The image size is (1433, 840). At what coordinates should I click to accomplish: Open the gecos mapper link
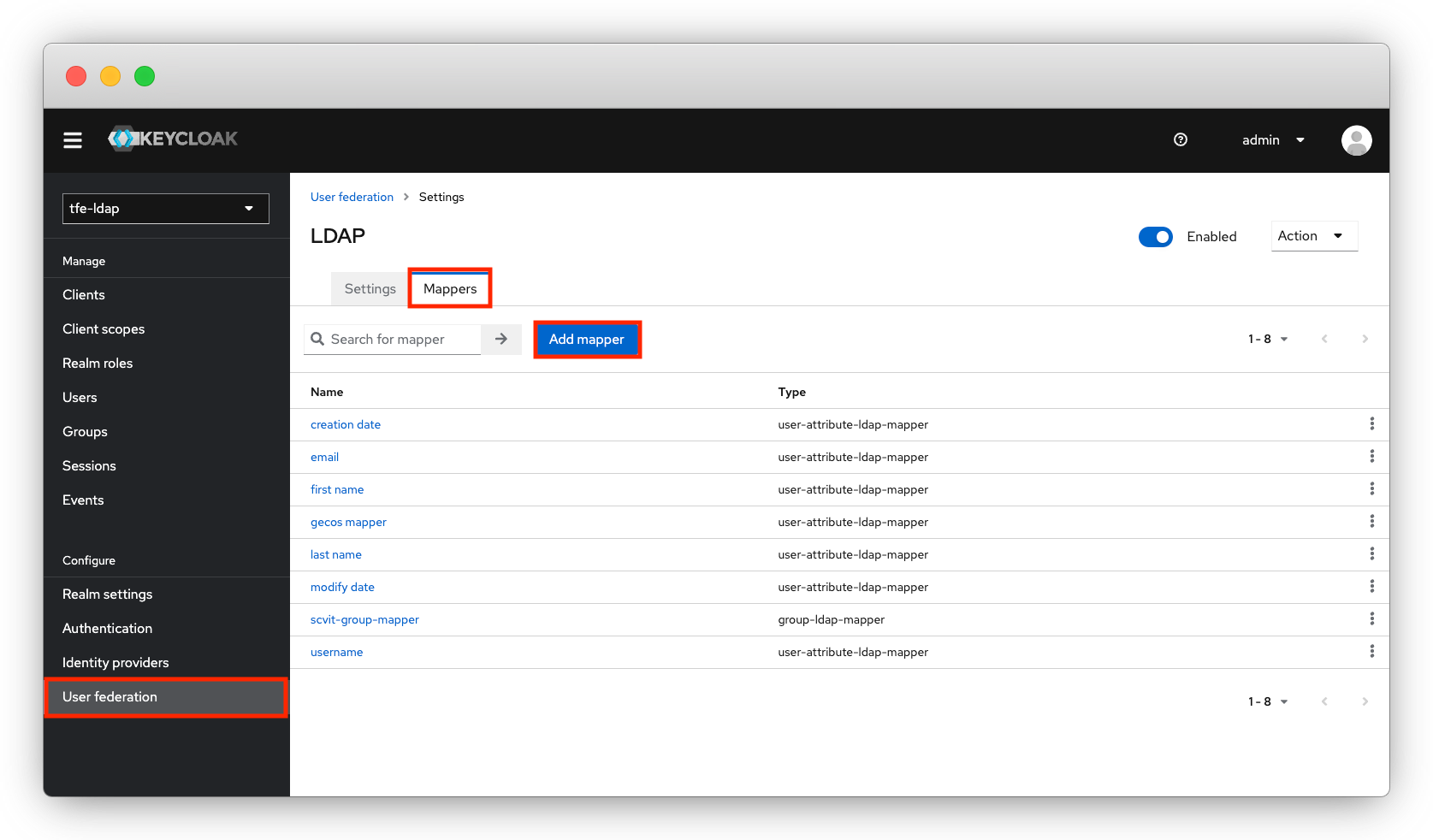pos(348,522)
